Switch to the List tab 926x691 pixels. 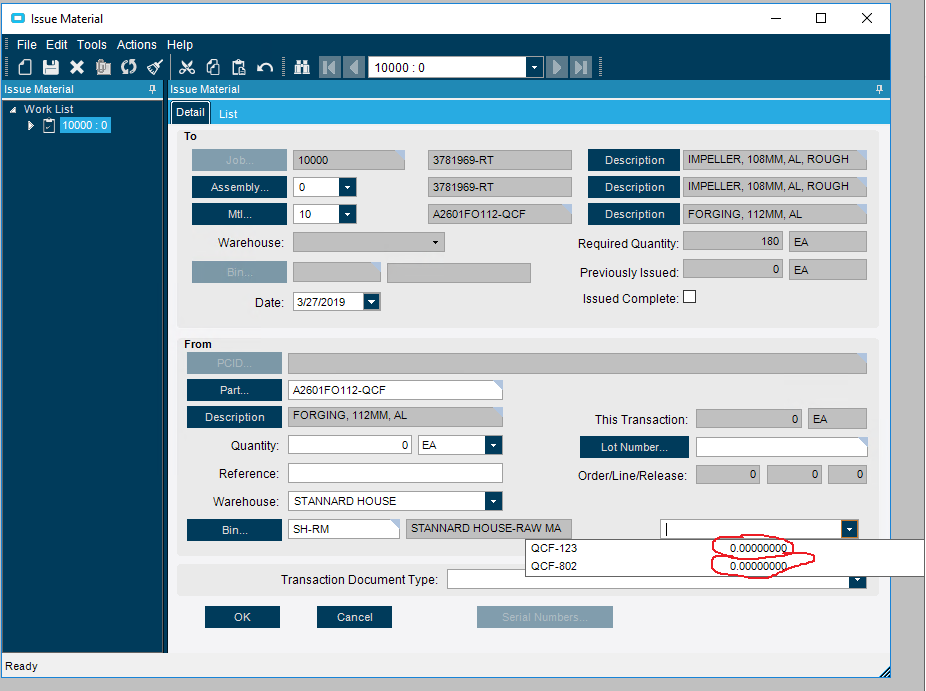click(228, 114)
